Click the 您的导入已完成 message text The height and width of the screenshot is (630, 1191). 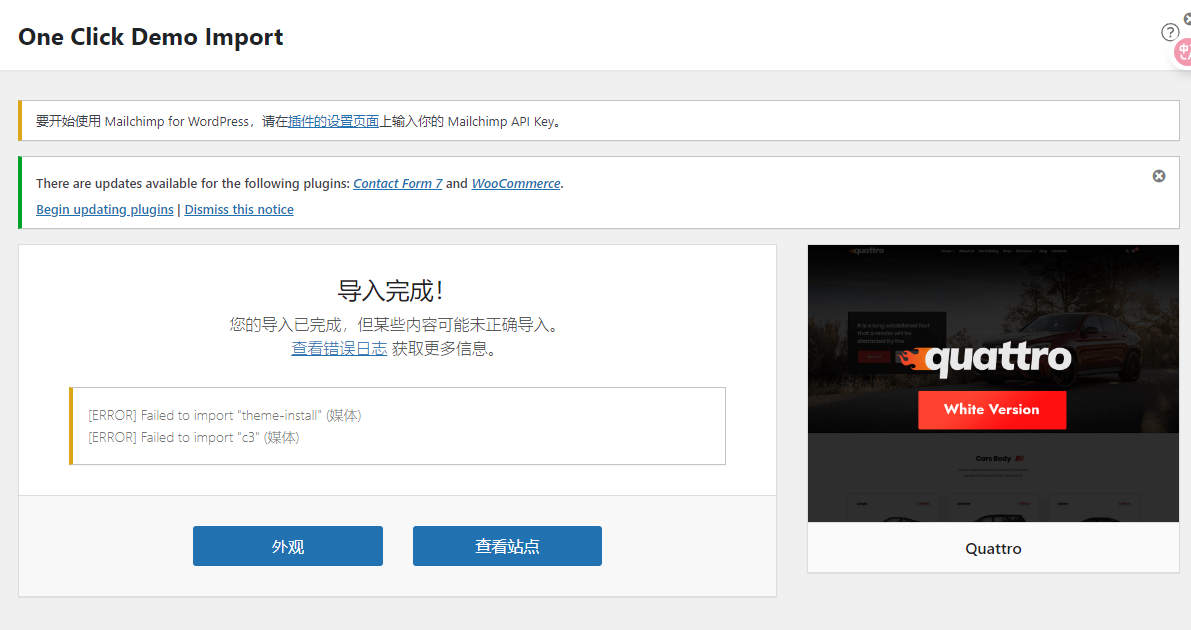pyautogui.click(x=396, y=325)
